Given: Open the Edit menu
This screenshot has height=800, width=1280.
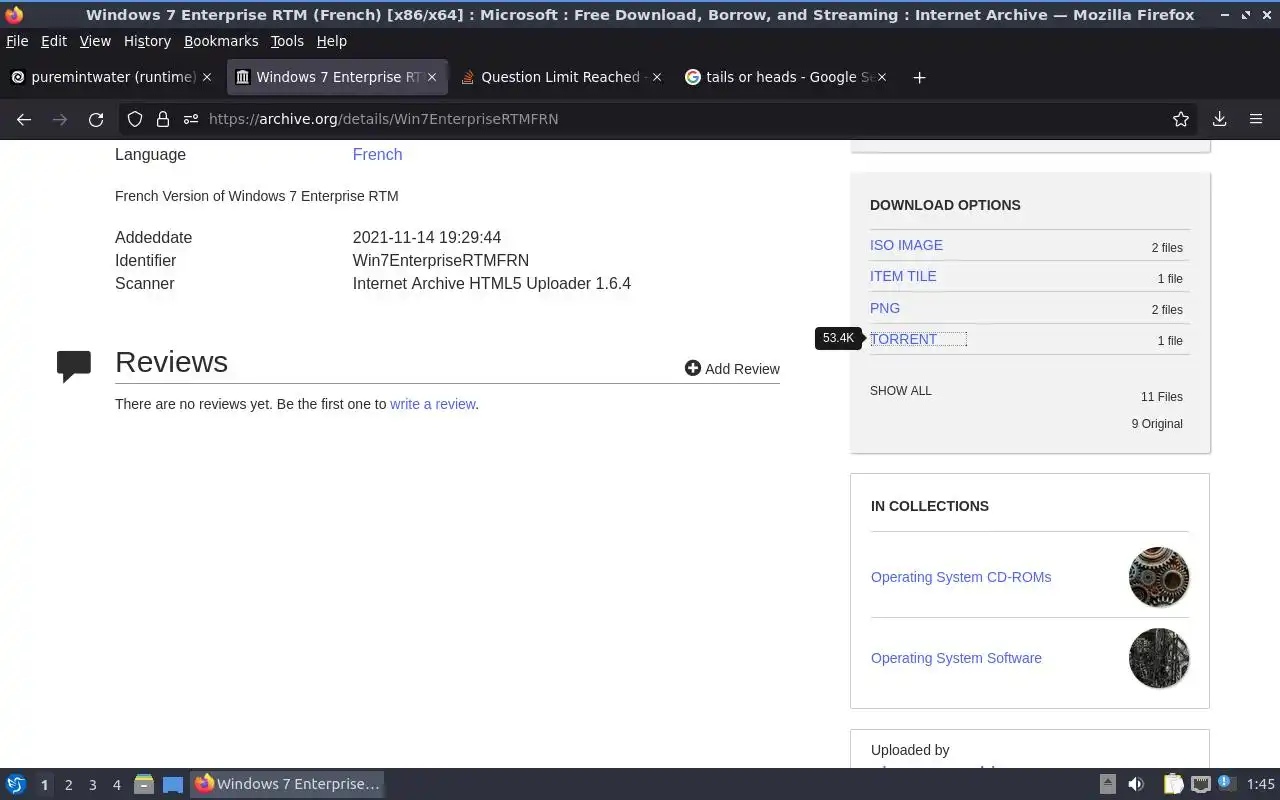Looking at the screenshot, I should click(x=54, y=41).
